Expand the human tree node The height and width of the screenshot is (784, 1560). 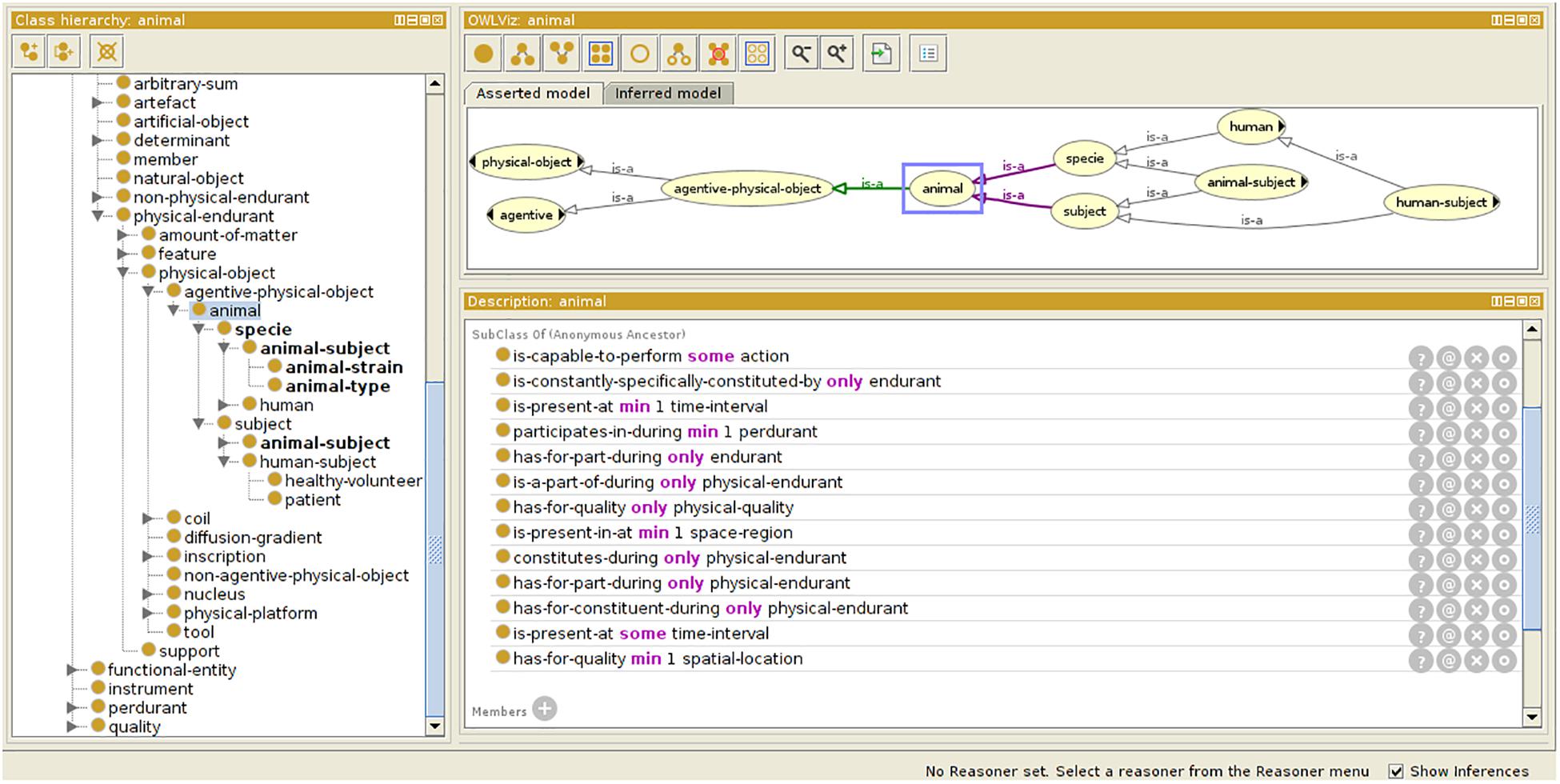tap(225, 406)
